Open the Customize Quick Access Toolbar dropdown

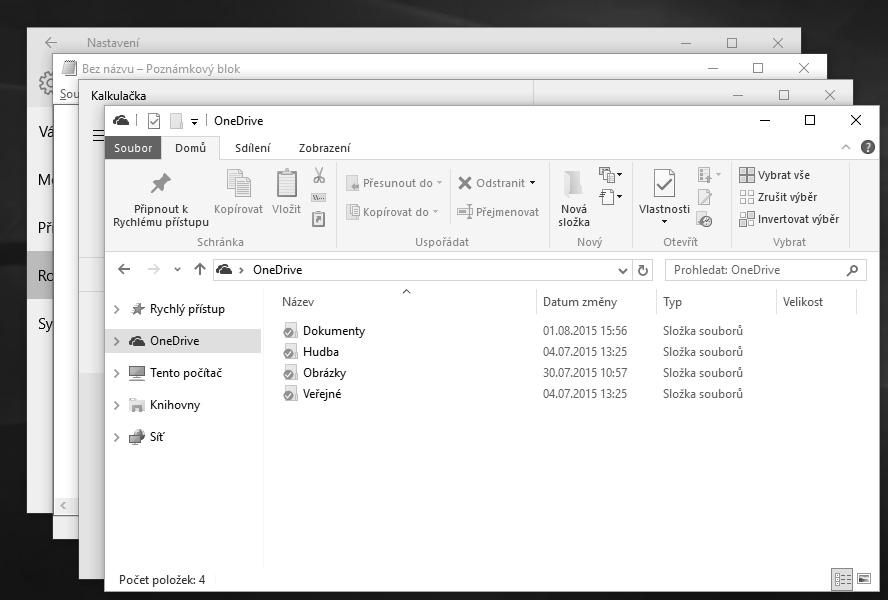point(194,121)
